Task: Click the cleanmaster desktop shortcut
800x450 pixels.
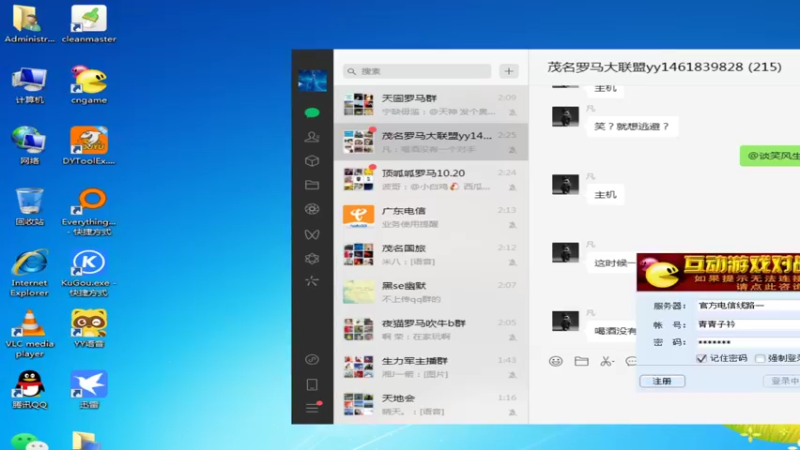Action: coord(89,23)
